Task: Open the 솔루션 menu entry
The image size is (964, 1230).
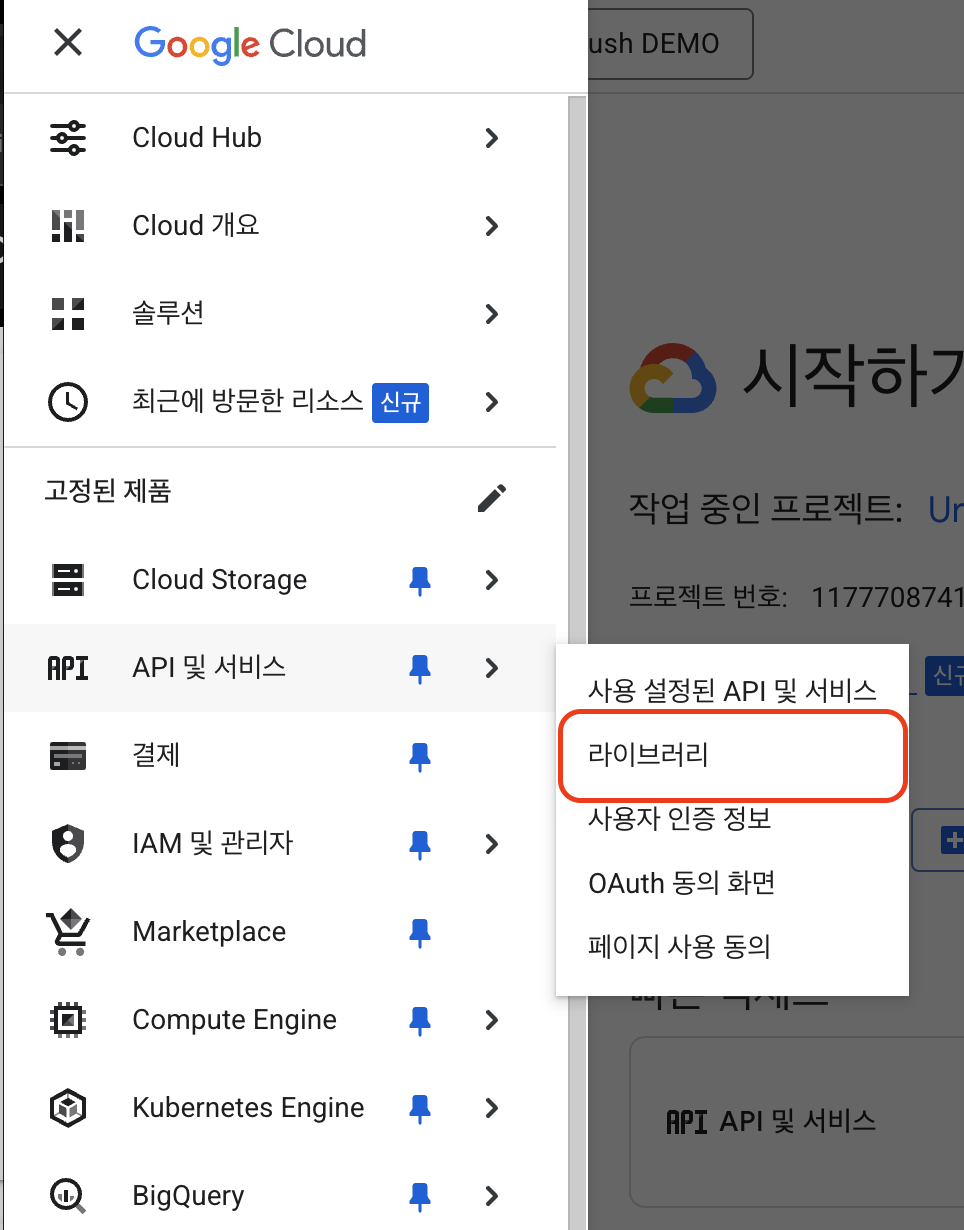Action: click(x=280, y=314)
